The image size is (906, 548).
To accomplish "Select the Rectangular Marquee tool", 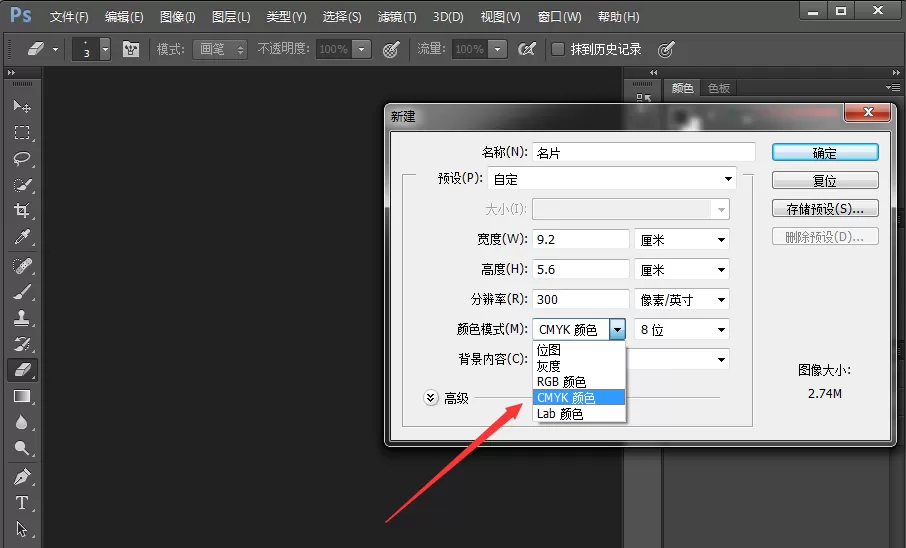I will point(22,132).
